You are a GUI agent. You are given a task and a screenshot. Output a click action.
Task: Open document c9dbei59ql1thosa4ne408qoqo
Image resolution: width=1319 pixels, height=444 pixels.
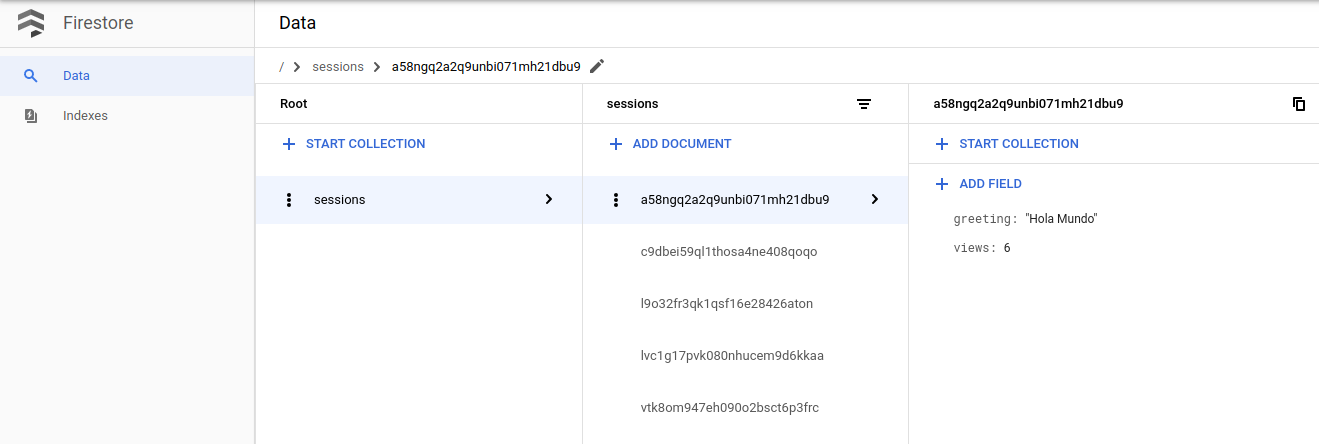[728, 252]
